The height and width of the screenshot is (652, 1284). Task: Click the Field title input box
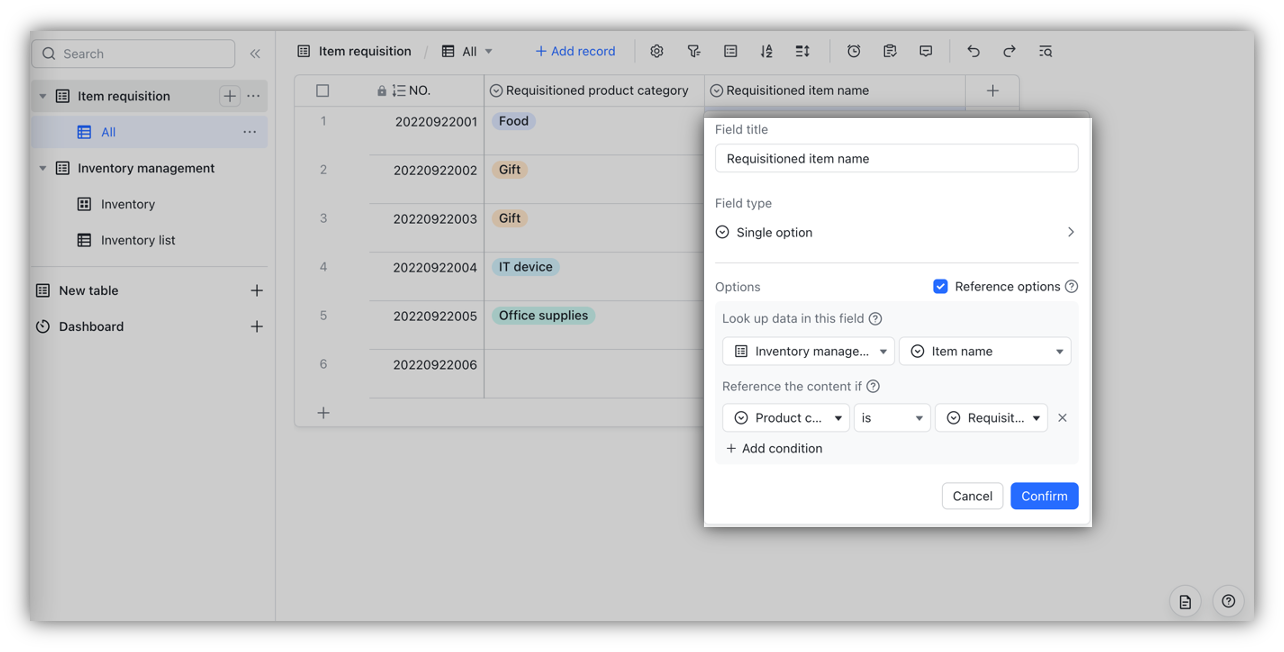coord(895,157)
